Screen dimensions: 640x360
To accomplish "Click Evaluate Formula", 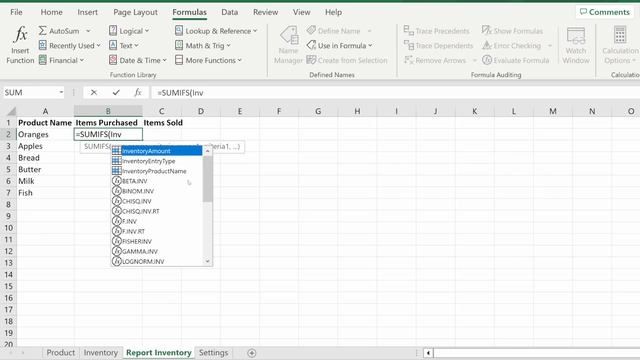I will pyautogui.click(x=516, y=60).
